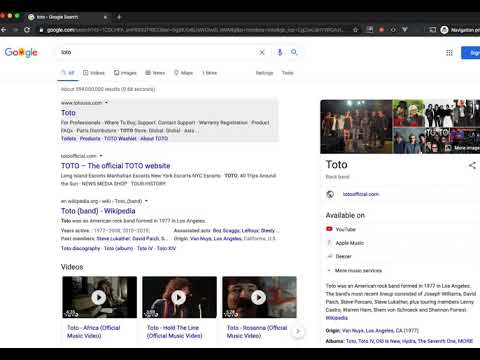
Task: Open Van Nuys, Los Angeles origin link
Action: click(216, 239)
